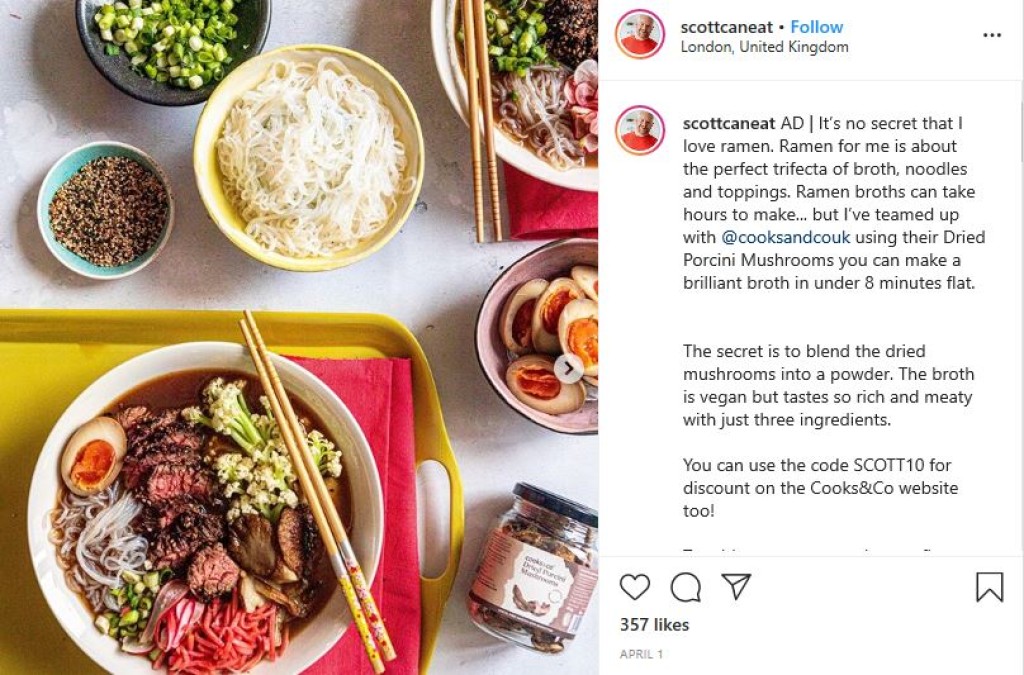Open scottcaneat username in the header

point(726,27)
